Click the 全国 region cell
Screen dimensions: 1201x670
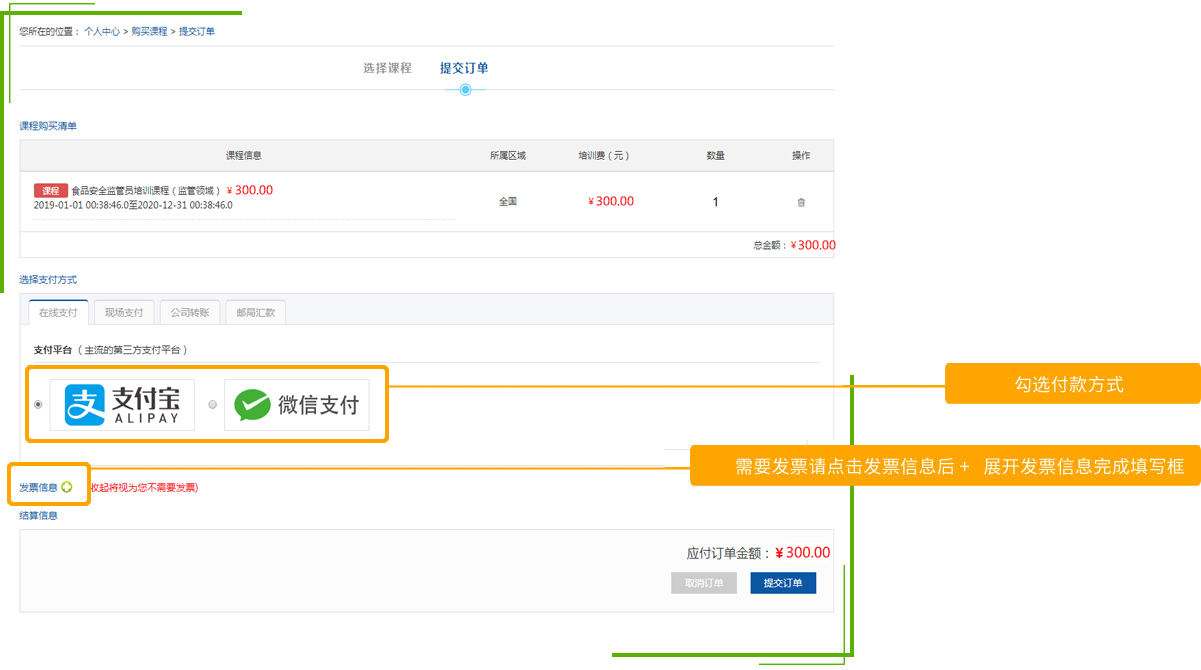[508, 202]
